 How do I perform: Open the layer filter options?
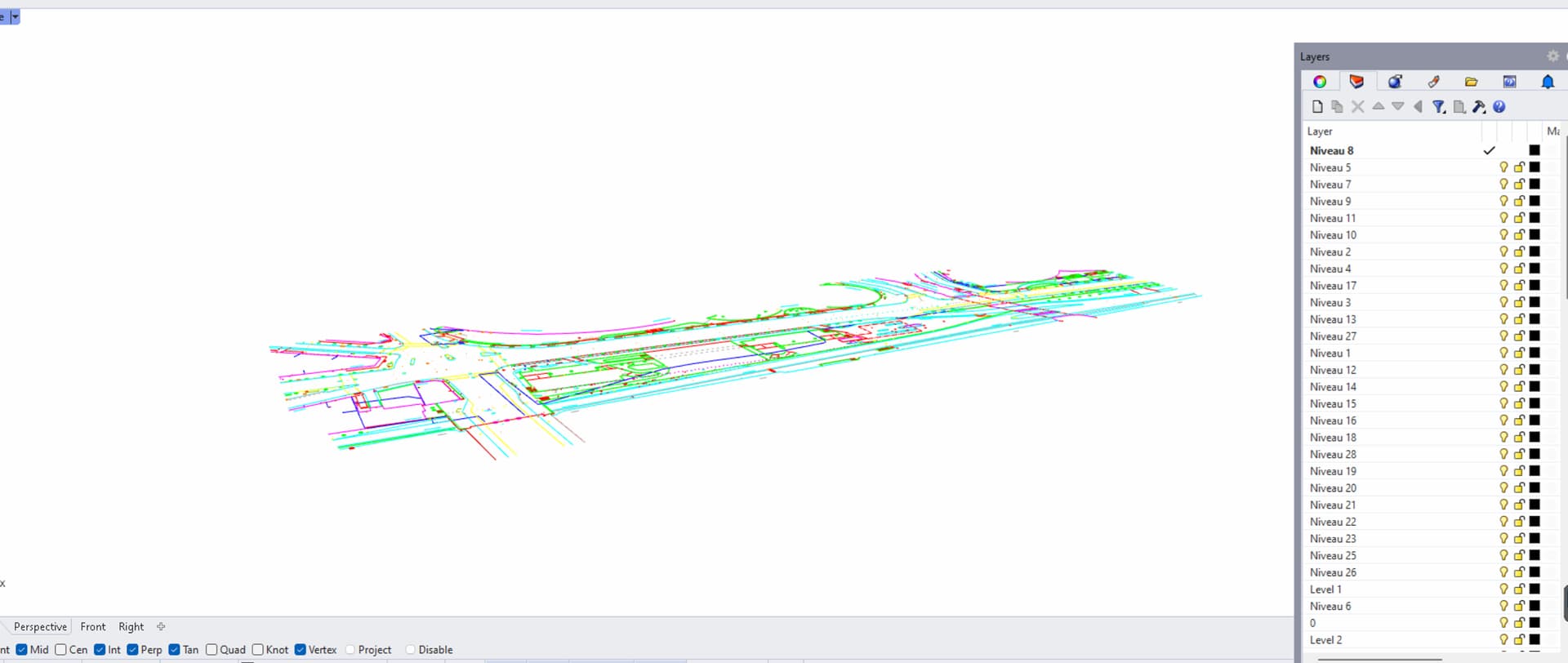[x=1439, y=107]
